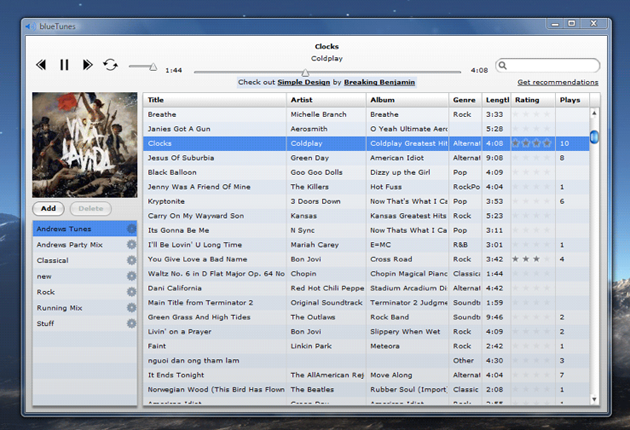Click the Add playlist button

[x=49, y=208]
